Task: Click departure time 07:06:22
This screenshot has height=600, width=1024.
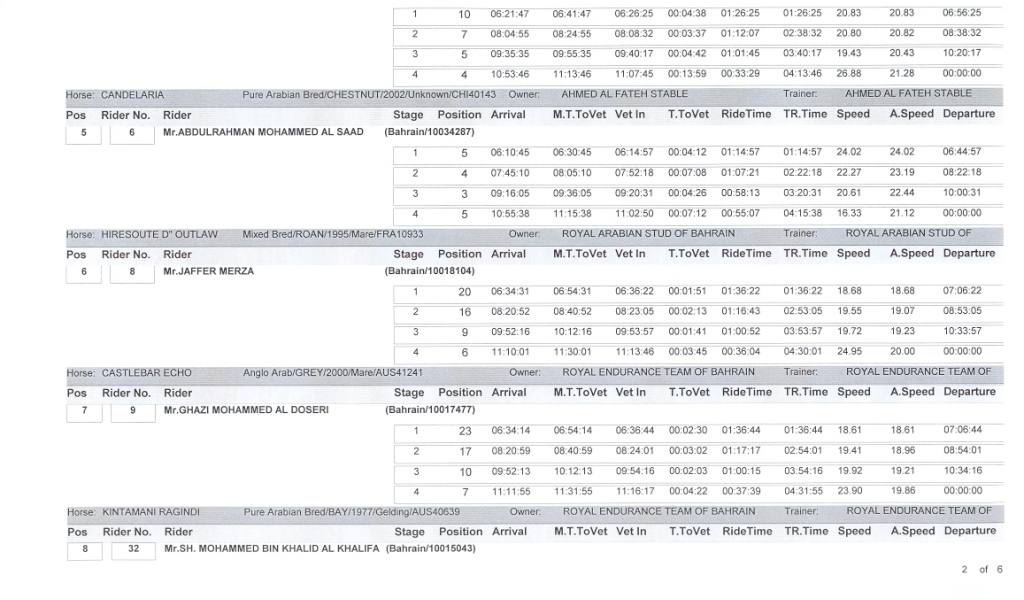Action: point(963,291)
